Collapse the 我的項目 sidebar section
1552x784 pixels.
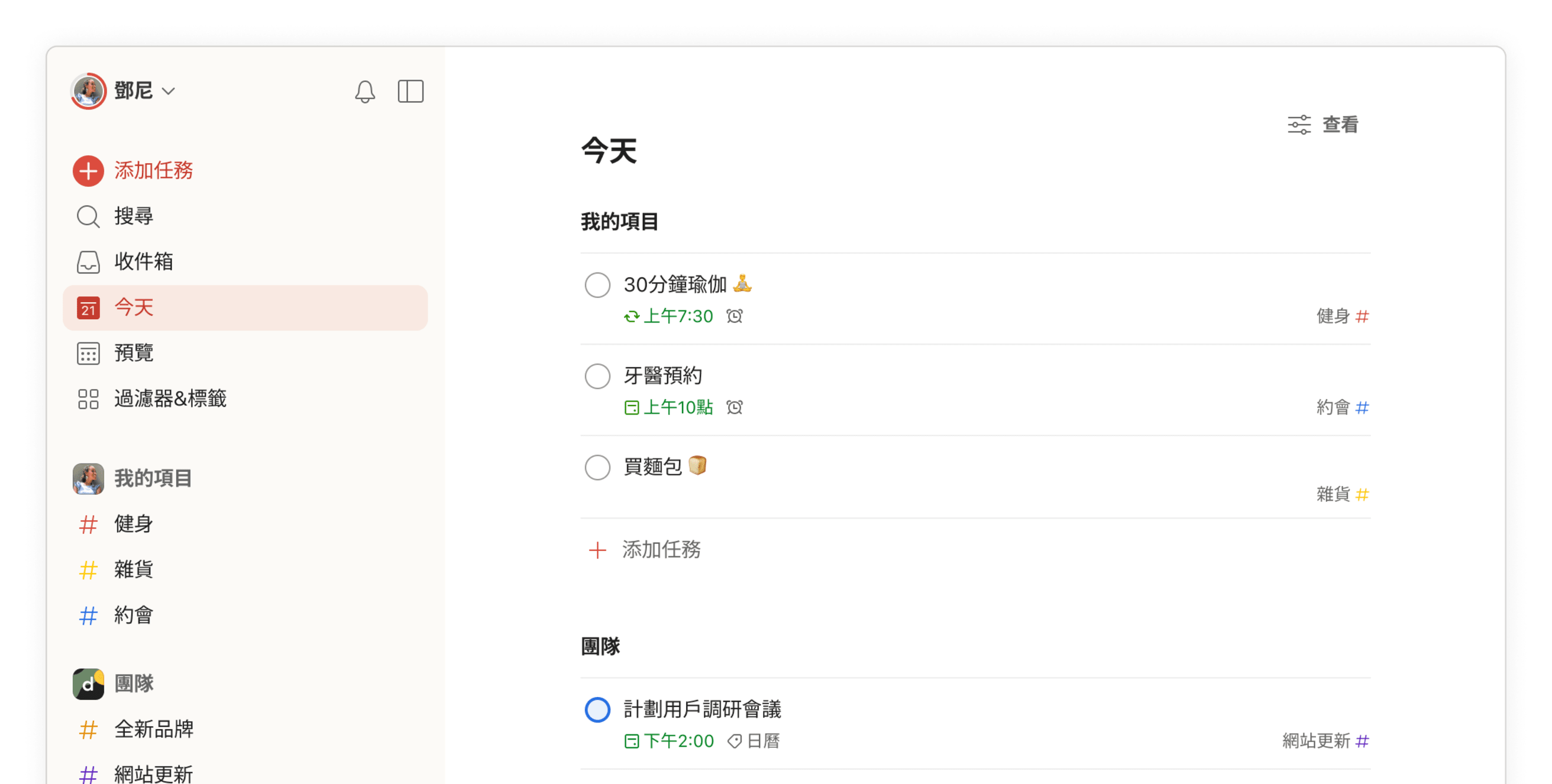click(x=153, y=479)
